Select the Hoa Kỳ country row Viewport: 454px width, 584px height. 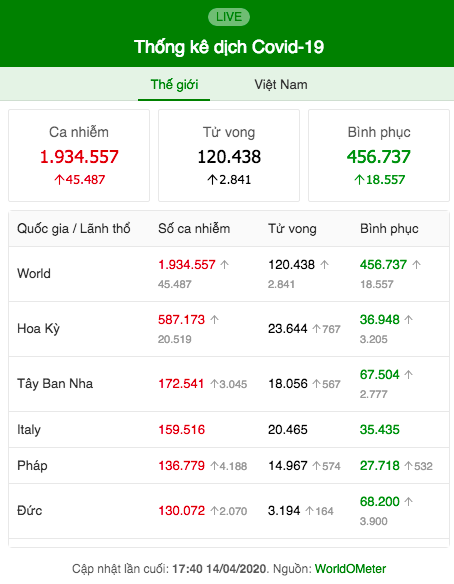pyautogui.click(x=229, y=329)
